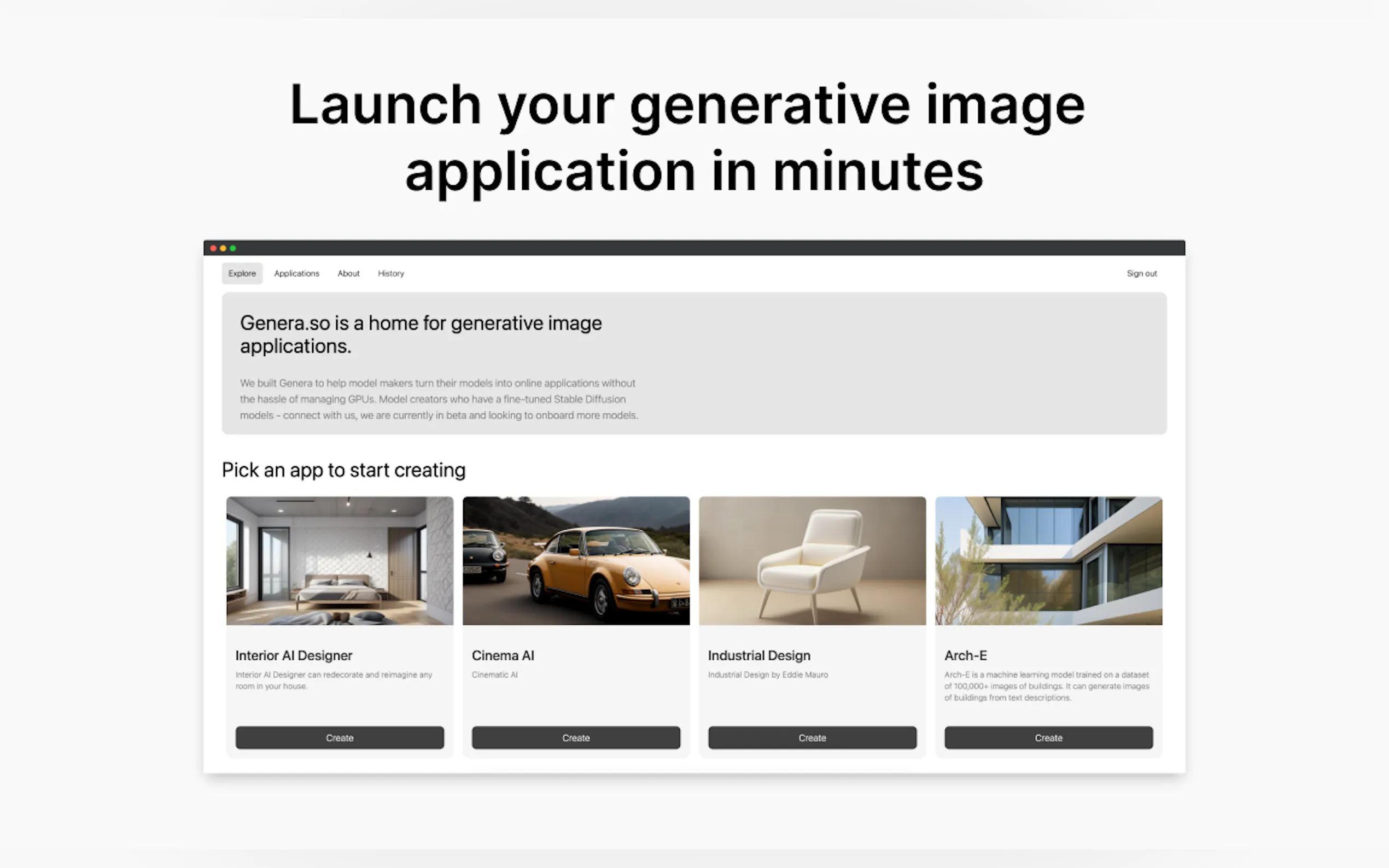Open the History tab

click(390, 273)
